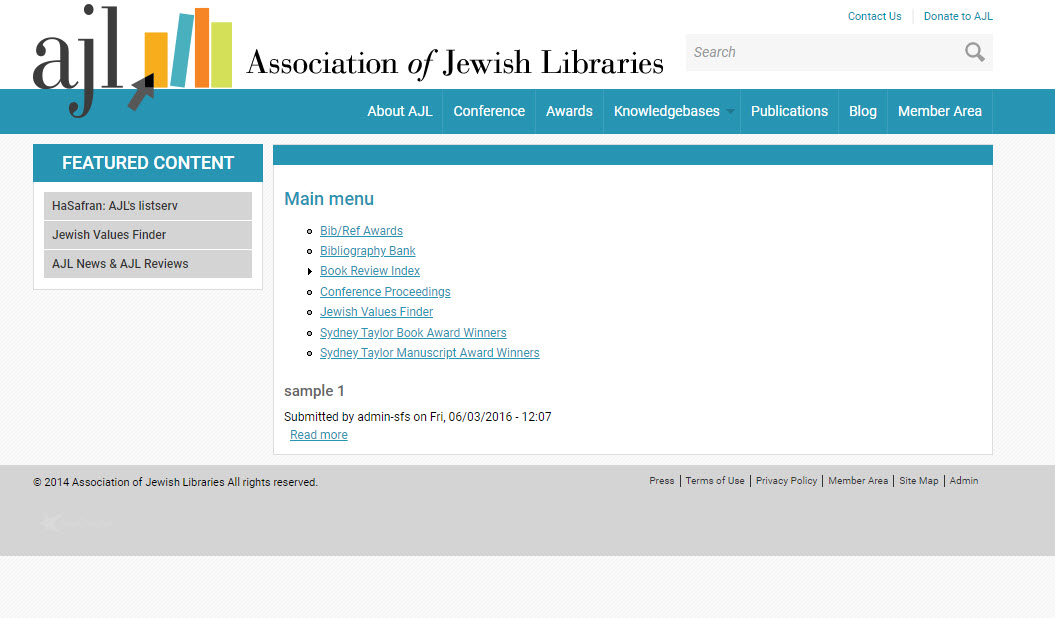Expand the Knowledgebases dropdown arrow
The width and height of the screenshot is (1055, 618).
point(730,112)
